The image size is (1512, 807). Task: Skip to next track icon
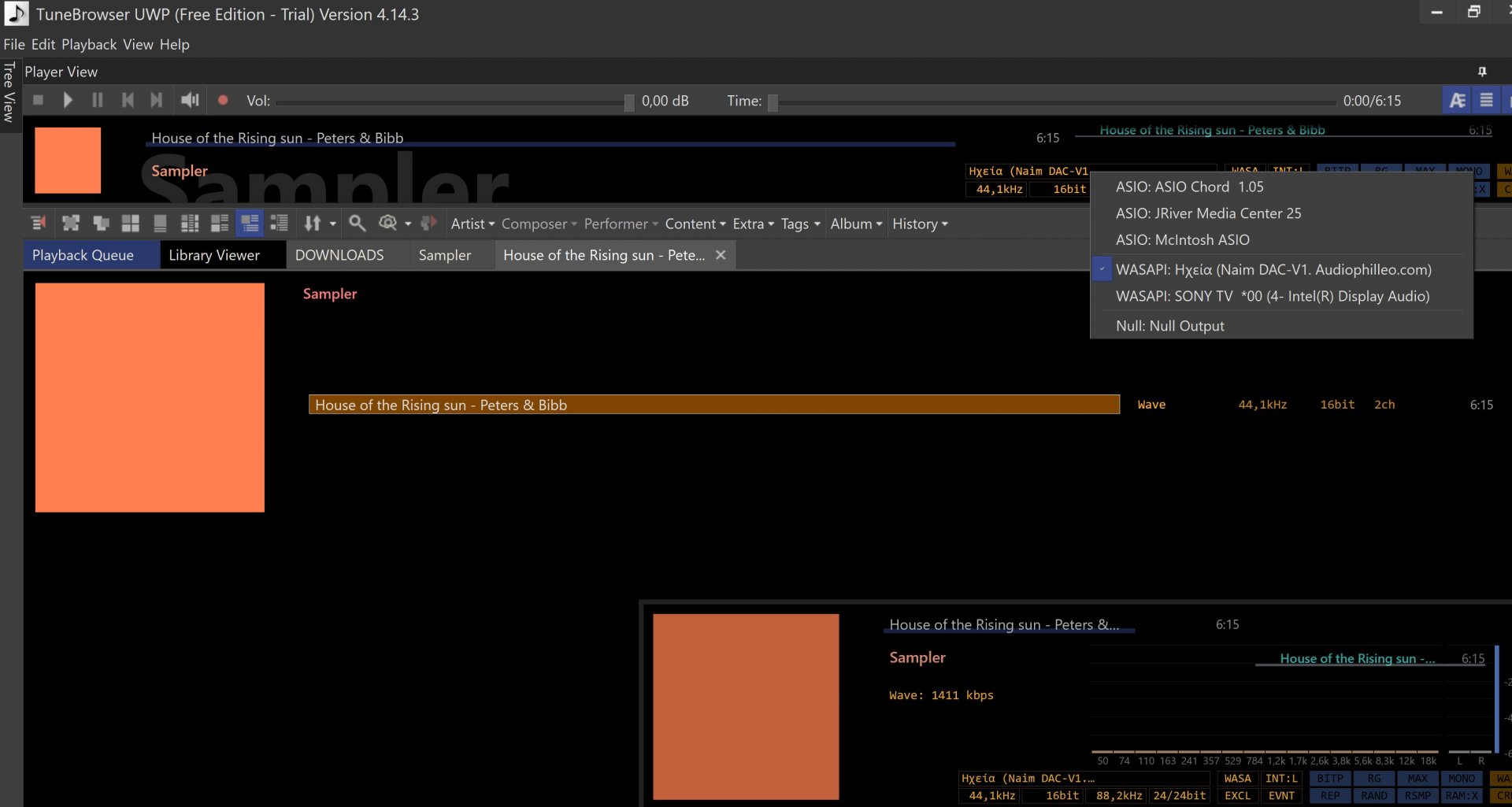[x=157, y=100]
